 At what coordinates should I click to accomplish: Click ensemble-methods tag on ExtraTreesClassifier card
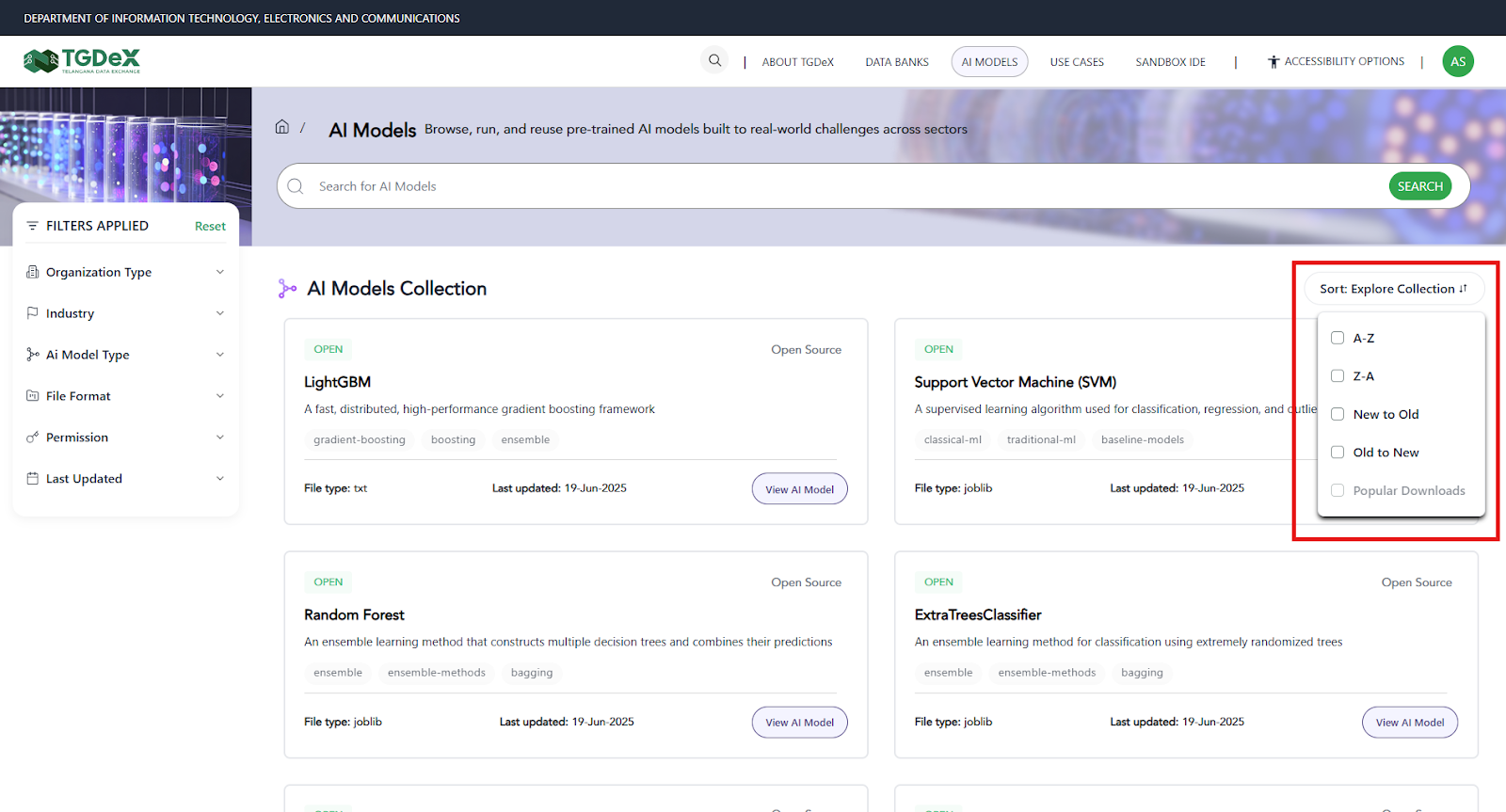pyautogui.click(x=1047, y=673)
